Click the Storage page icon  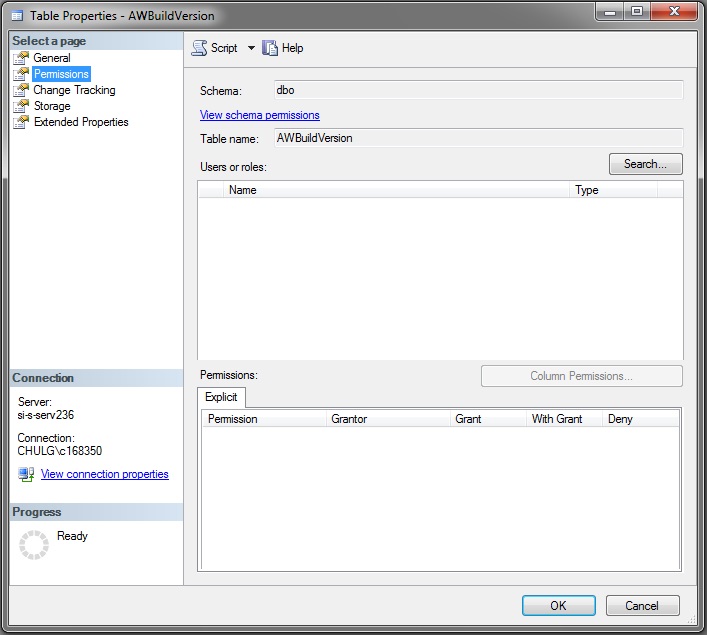pos(21,106)
